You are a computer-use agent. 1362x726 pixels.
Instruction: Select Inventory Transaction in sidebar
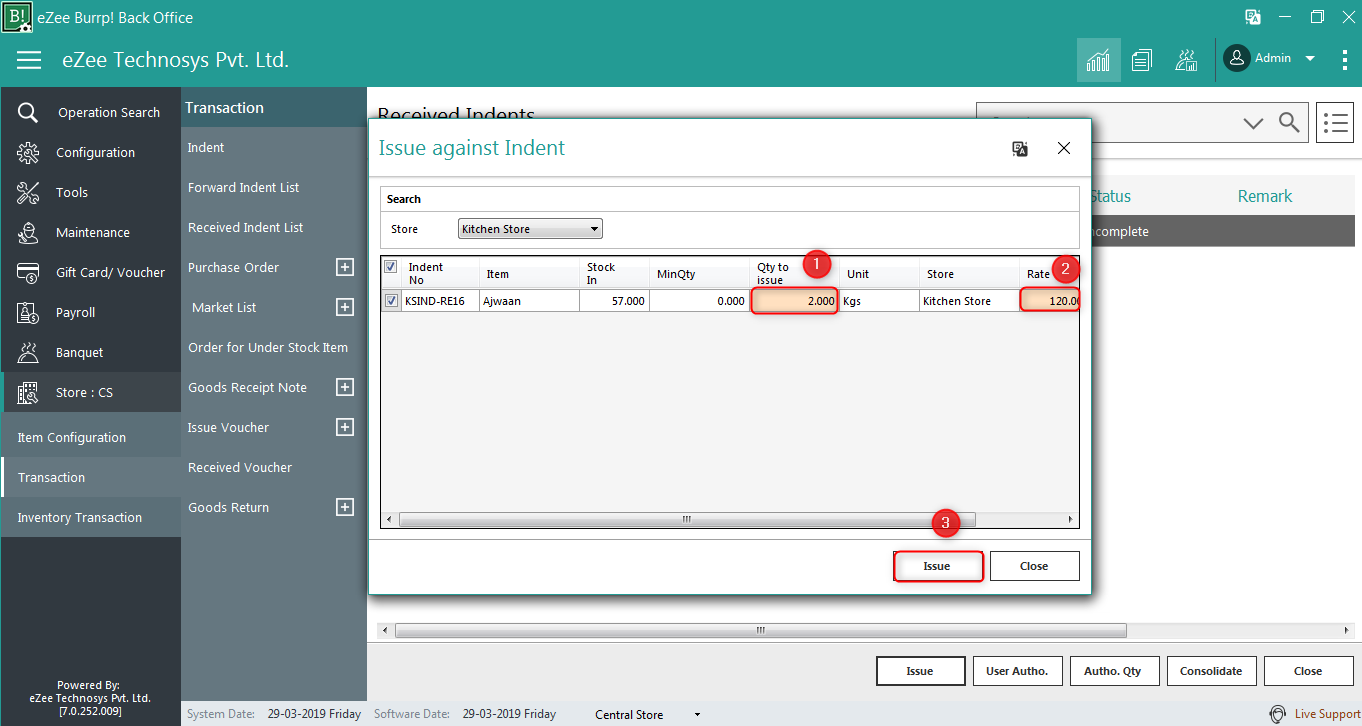tap(91, 517)
